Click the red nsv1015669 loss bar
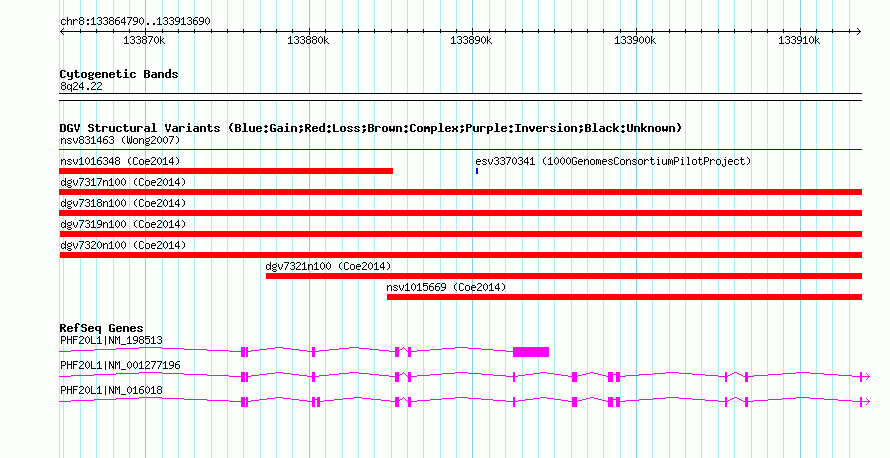This screenshot has height=458, width=890. pyautogui.click(x=624, y=297)
